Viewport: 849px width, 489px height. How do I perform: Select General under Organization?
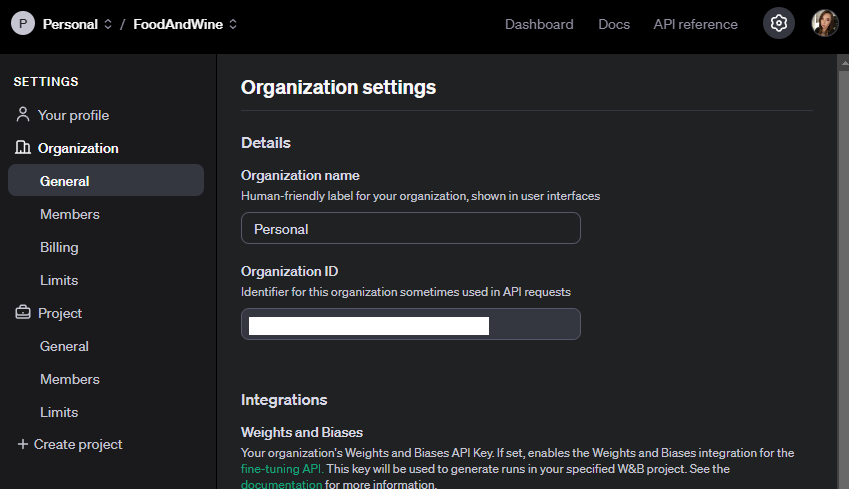[106, 180]
